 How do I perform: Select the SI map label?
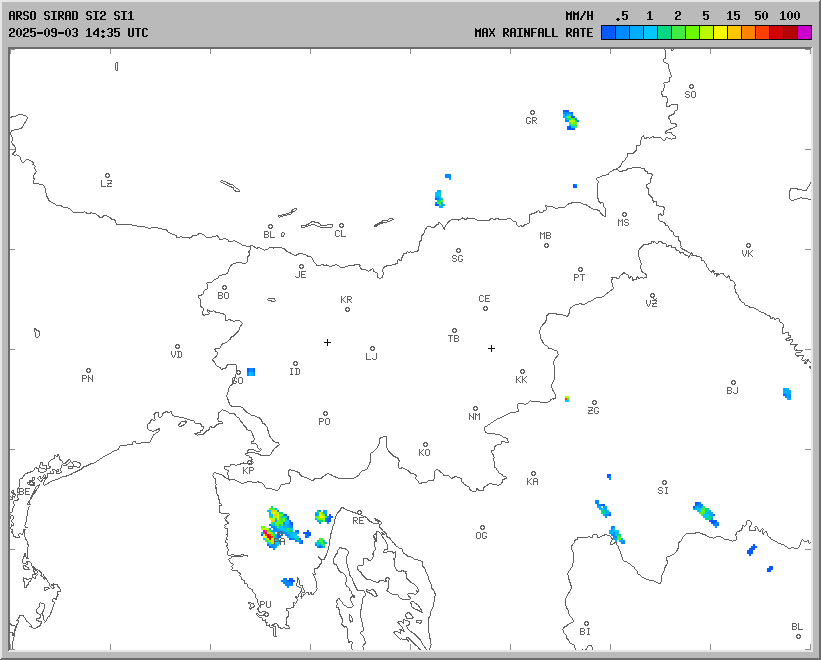click(663, 490)
